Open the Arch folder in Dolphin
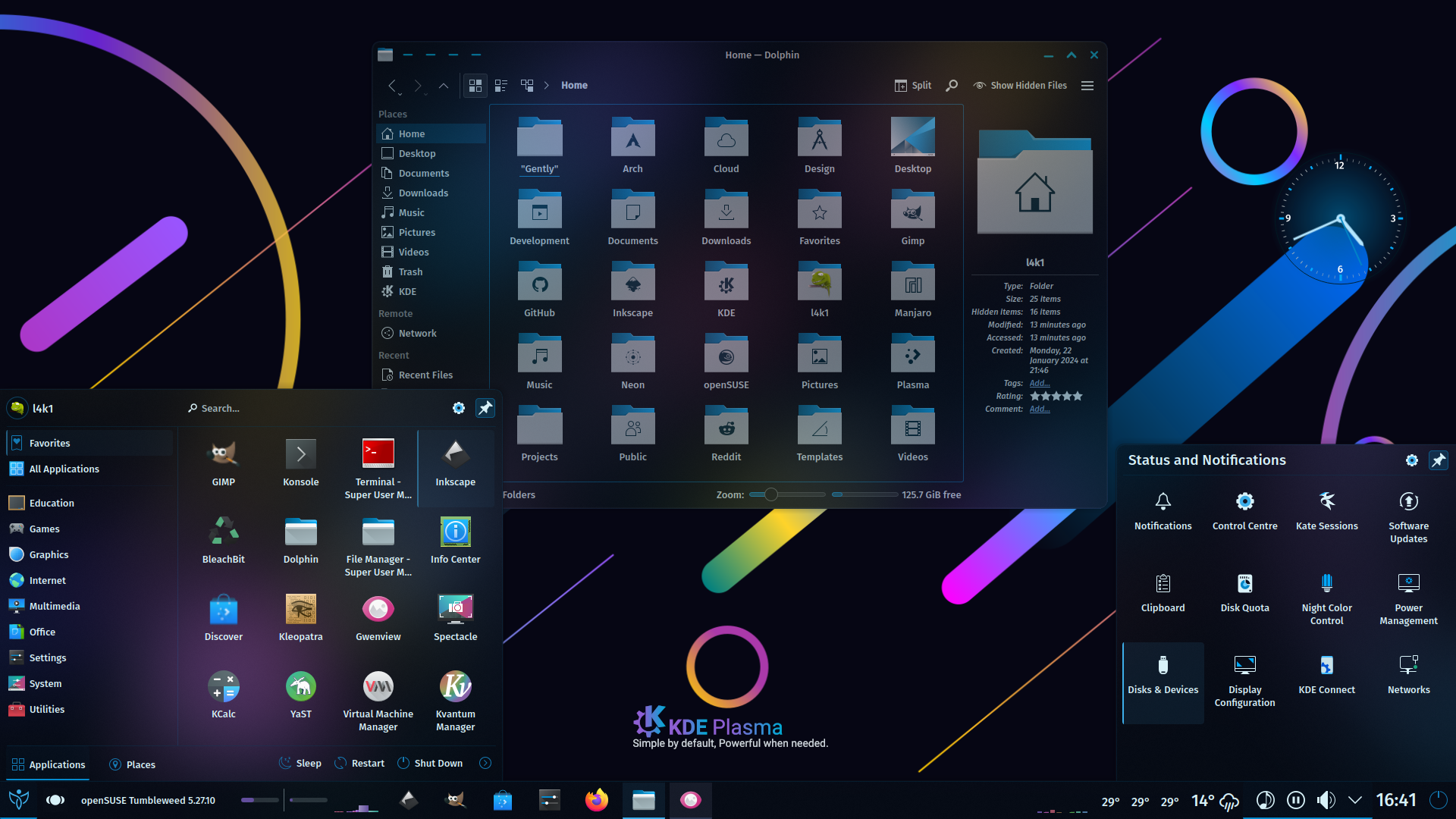This screenshot has height=819, width=1456. tap(632, 146)
